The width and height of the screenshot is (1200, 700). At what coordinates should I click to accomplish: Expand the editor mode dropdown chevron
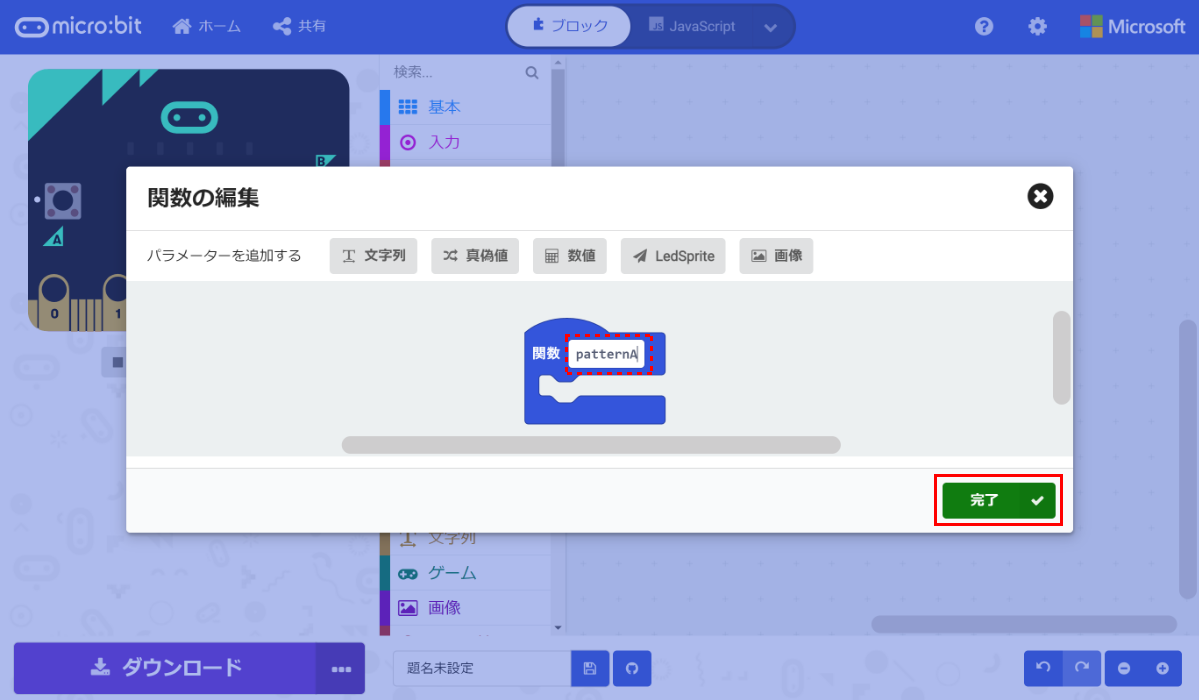pyautogui.click(x=770, y=26)
